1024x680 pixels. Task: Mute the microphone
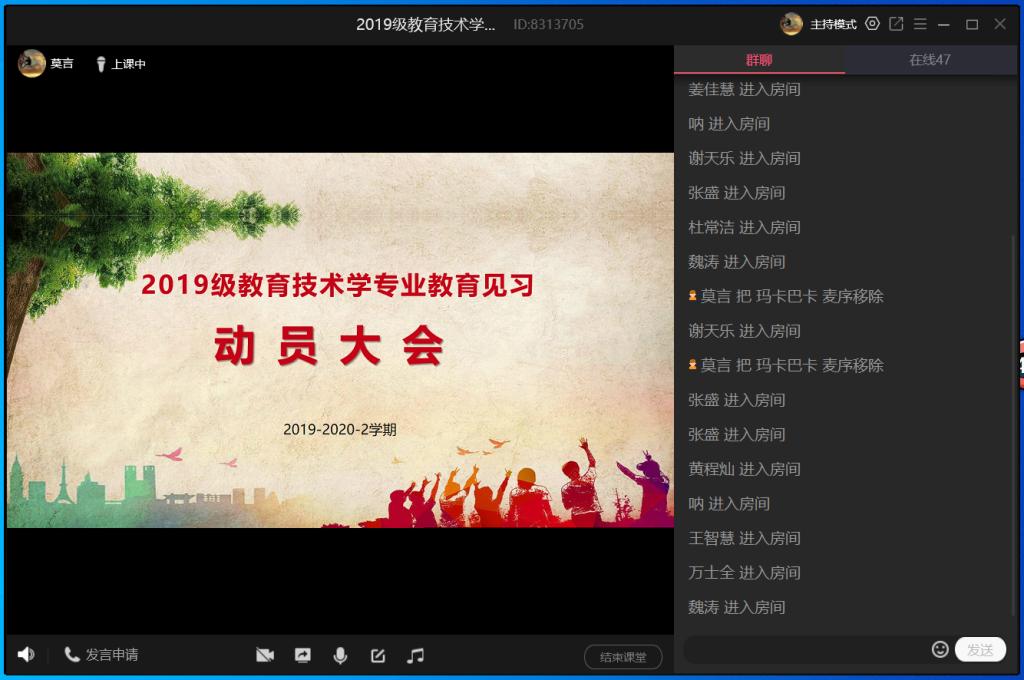340,656
